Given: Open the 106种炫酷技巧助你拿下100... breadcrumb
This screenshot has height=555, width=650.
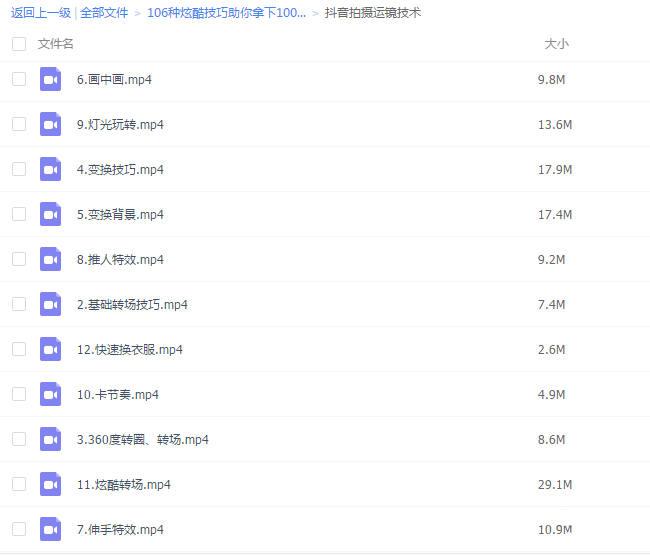Looking at the screenshot, I should (226, 13).
